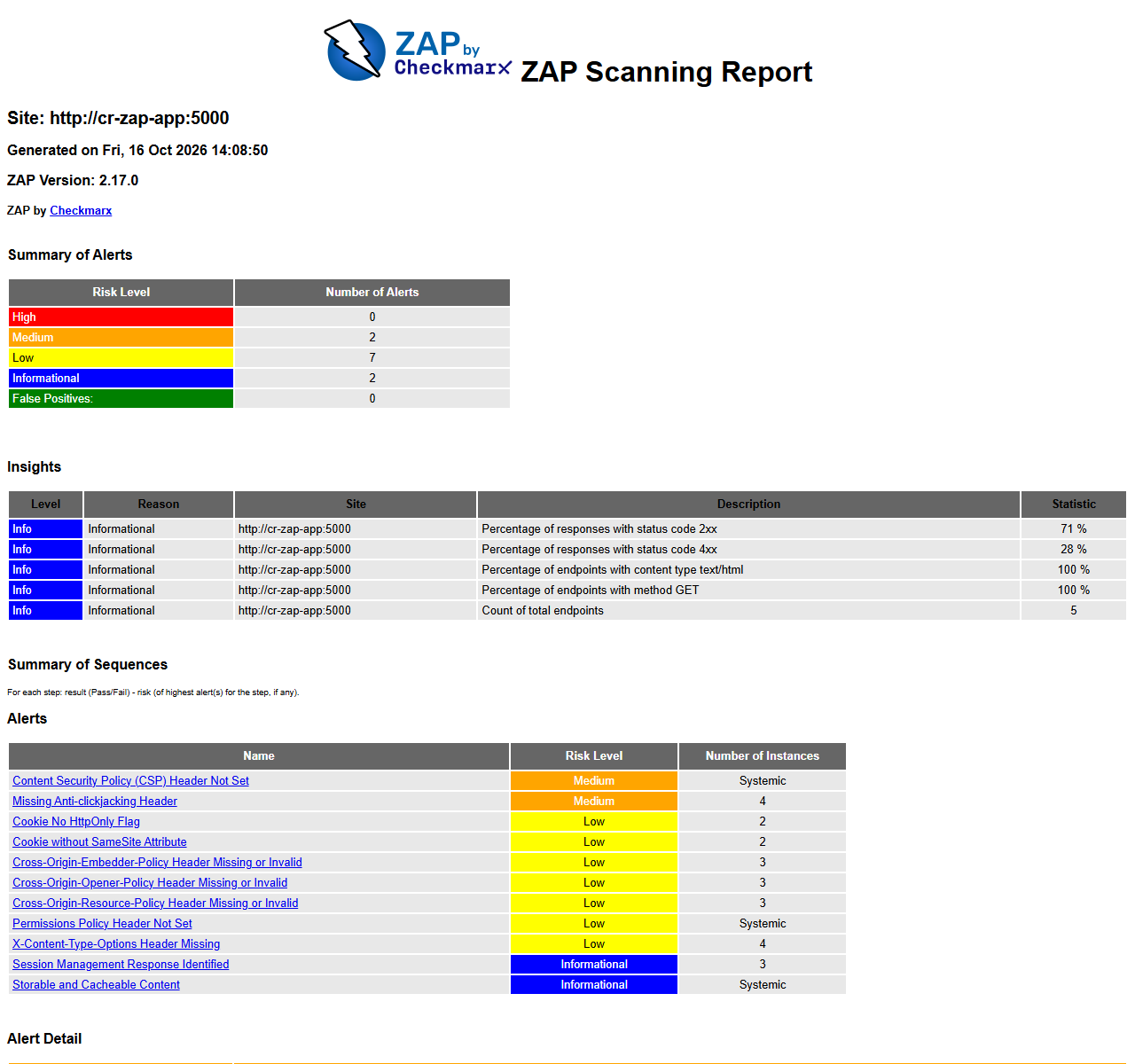Click the Summary of Sequences heading

(x=88, y=664)
